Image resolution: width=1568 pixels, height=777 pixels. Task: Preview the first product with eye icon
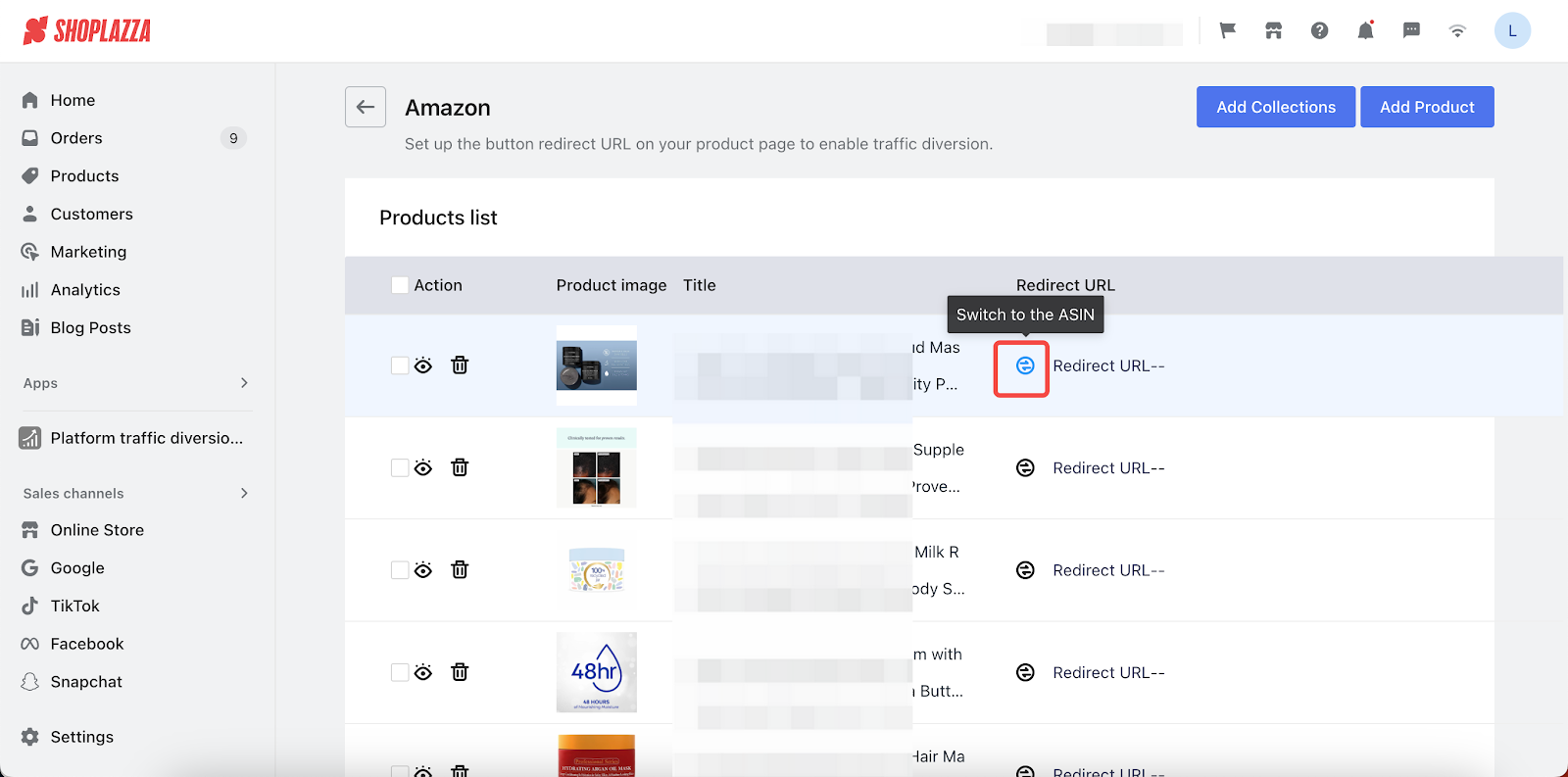[423, 365]
